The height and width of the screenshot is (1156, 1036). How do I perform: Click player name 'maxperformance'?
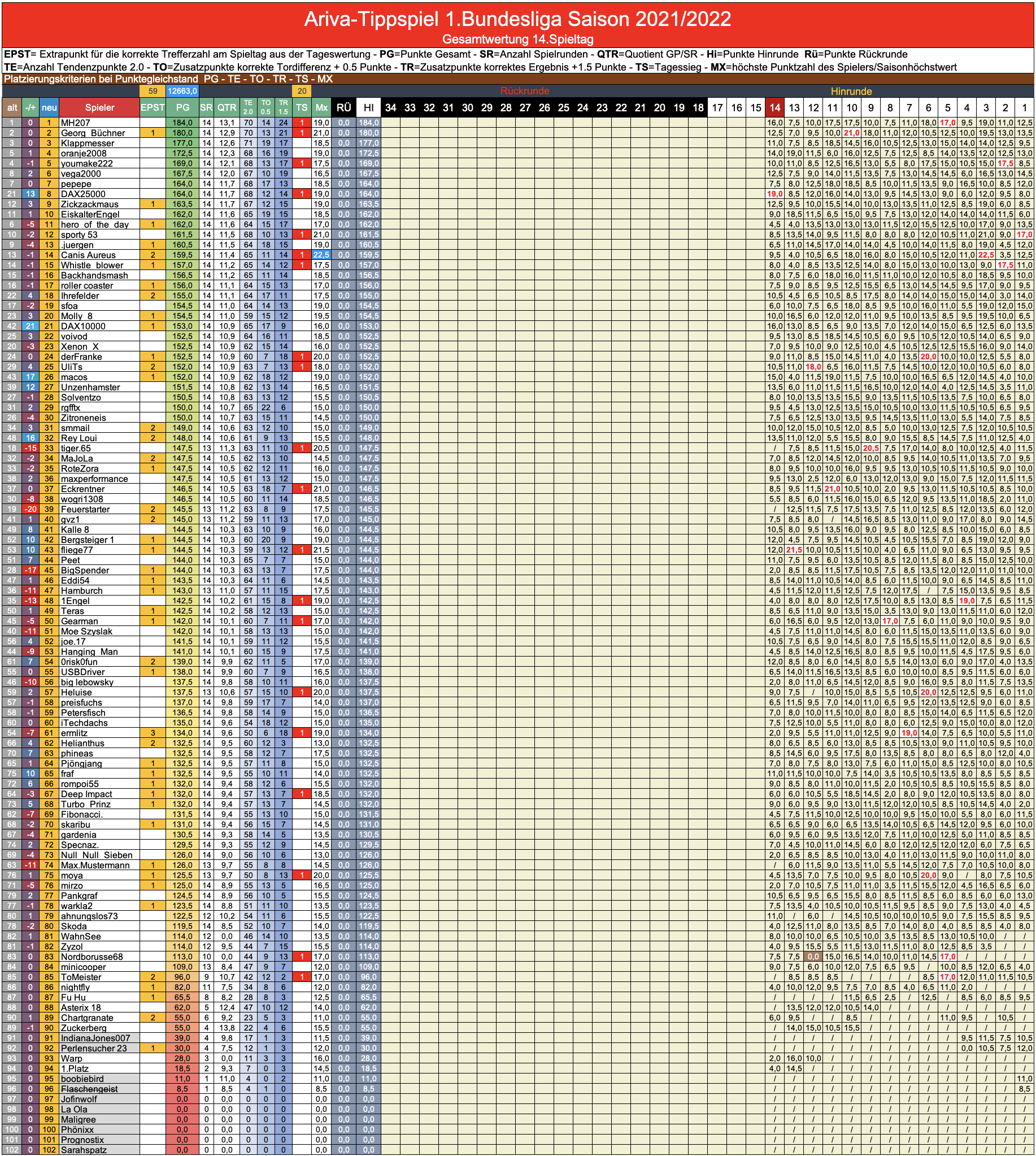94,479
